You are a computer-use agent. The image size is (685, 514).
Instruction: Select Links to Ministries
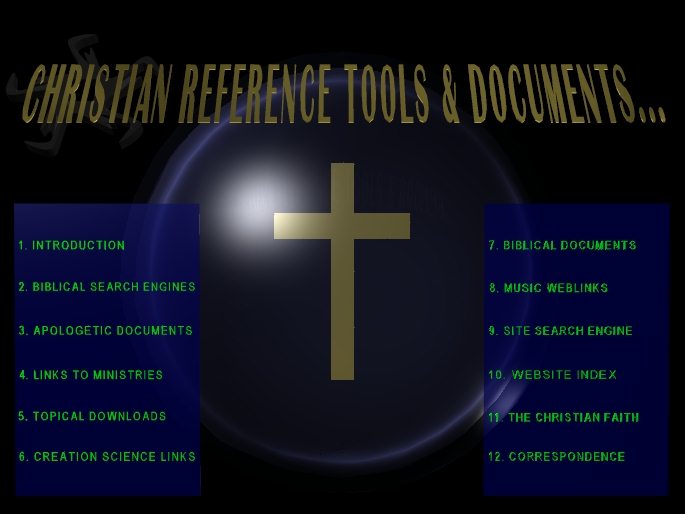91,375
